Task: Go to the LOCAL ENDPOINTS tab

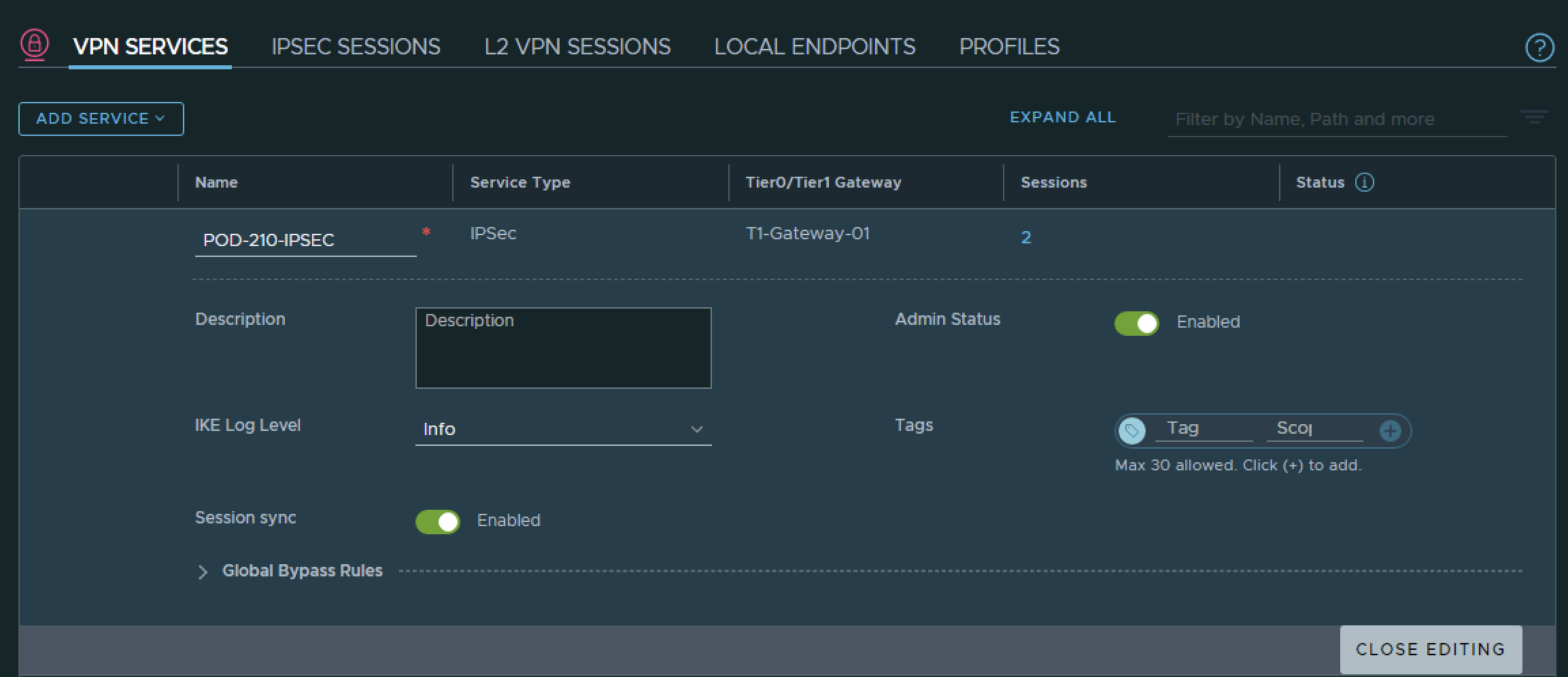Action: (815, 46)
